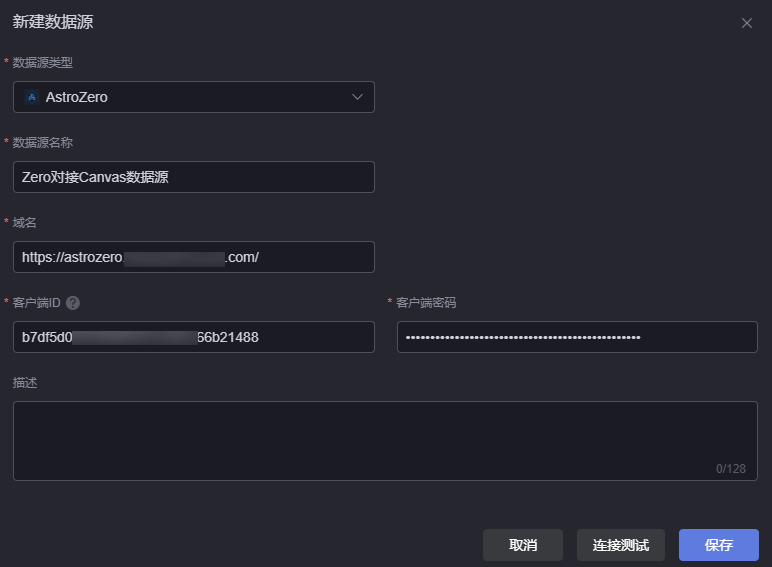Click the 新建数据源 dialog title
The height and width of the screenshot is (567, 772).
53,22
